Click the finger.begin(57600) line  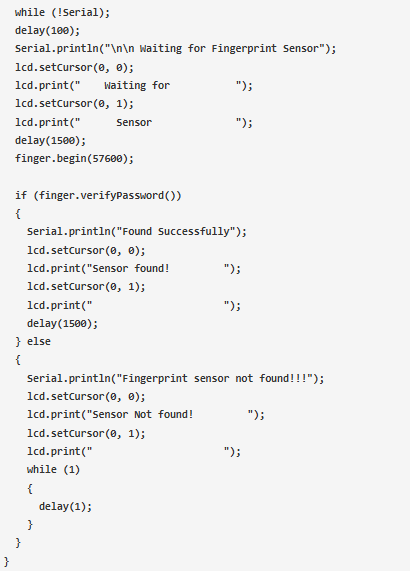click(x=74, y=159)
